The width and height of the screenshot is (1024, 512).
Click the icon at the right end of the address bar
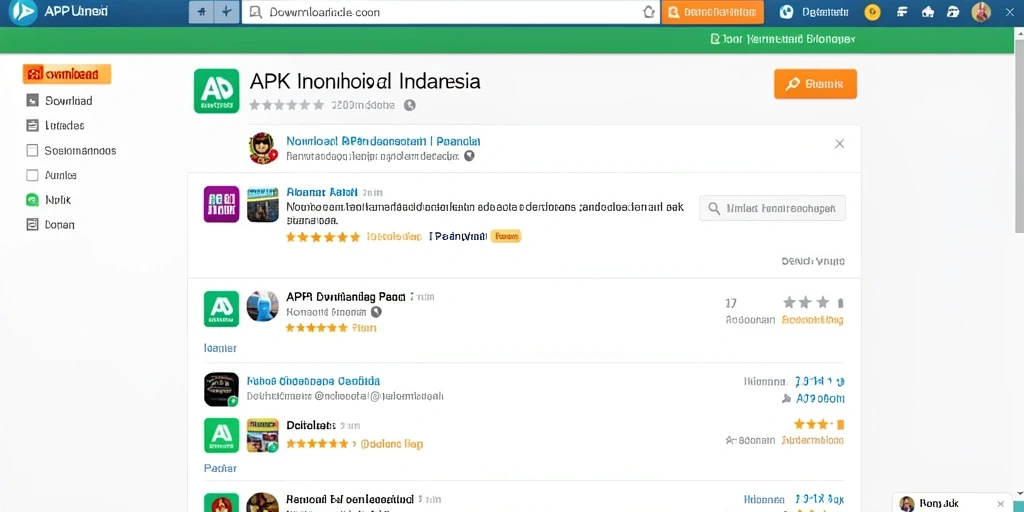click(648, 12)
